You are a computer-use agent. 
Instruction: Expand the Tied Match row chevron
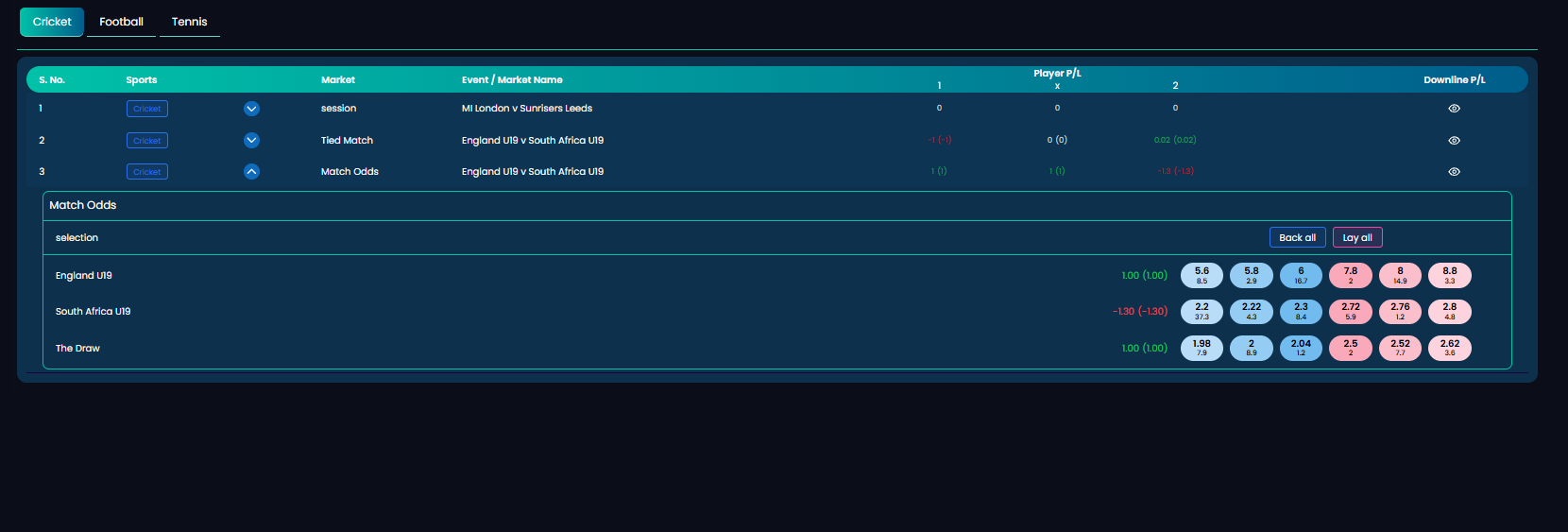click(x=251, y=141)
